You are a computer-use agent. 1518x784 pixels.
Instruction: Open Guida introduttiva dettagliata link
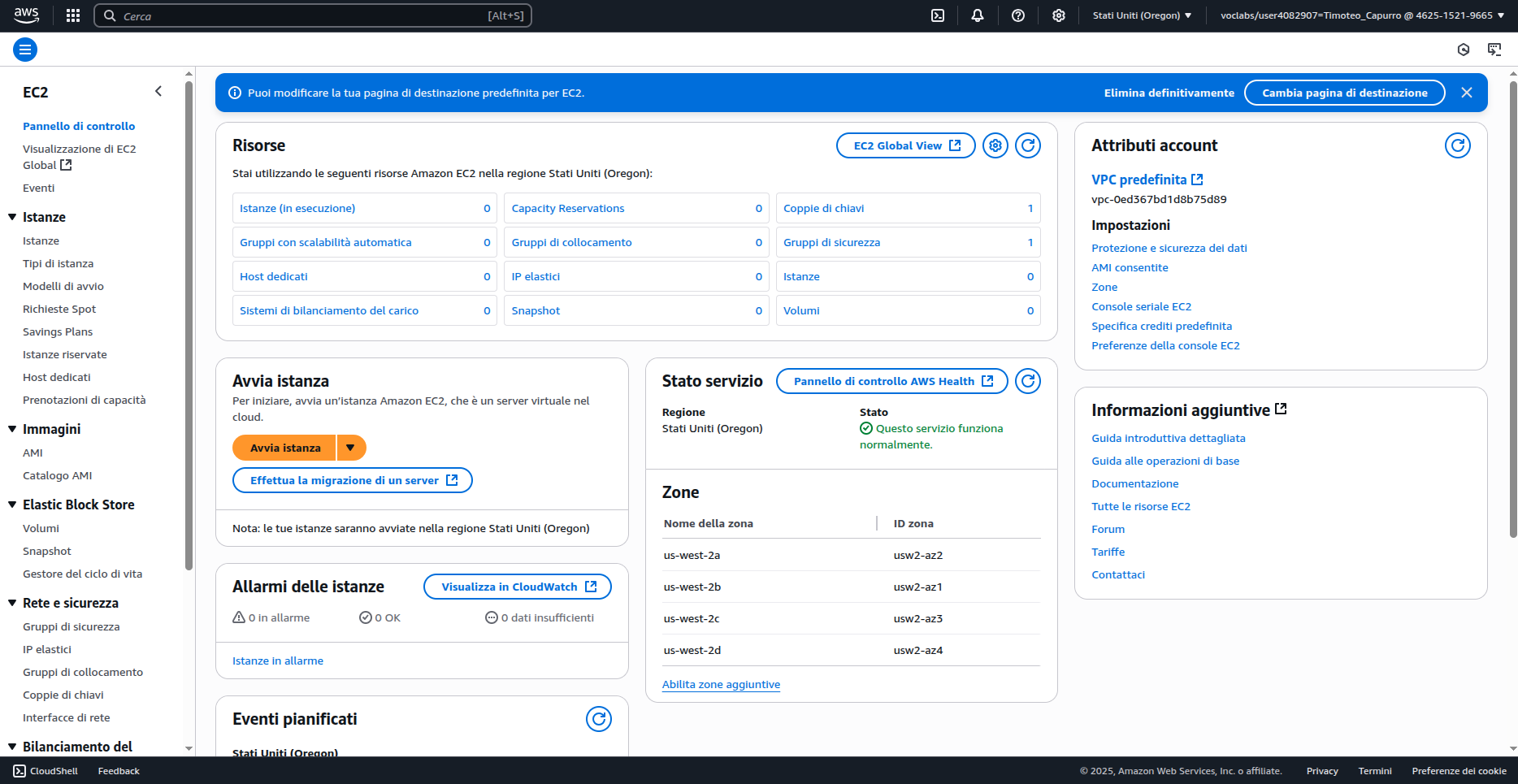(x=1169, y=438)
